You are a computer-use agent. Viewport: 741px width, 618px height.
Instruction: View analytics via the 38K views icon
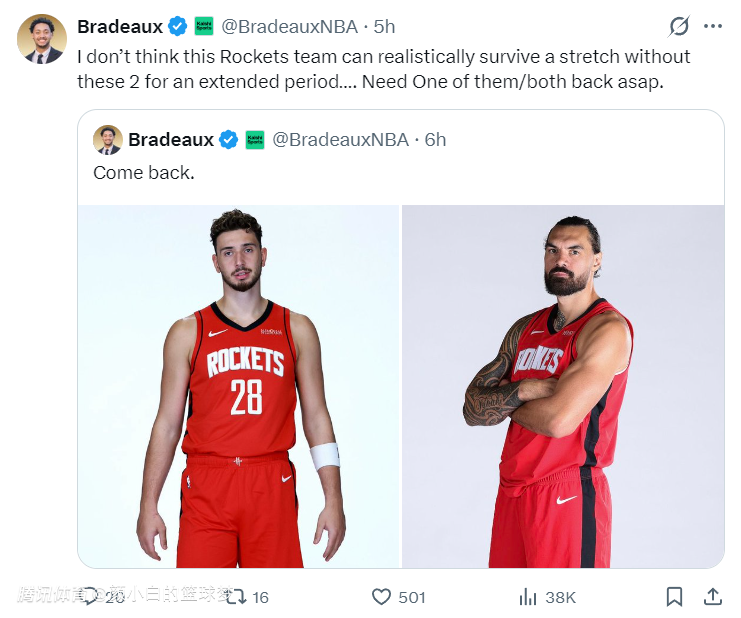pyautogui.click(x=528, y=597)
